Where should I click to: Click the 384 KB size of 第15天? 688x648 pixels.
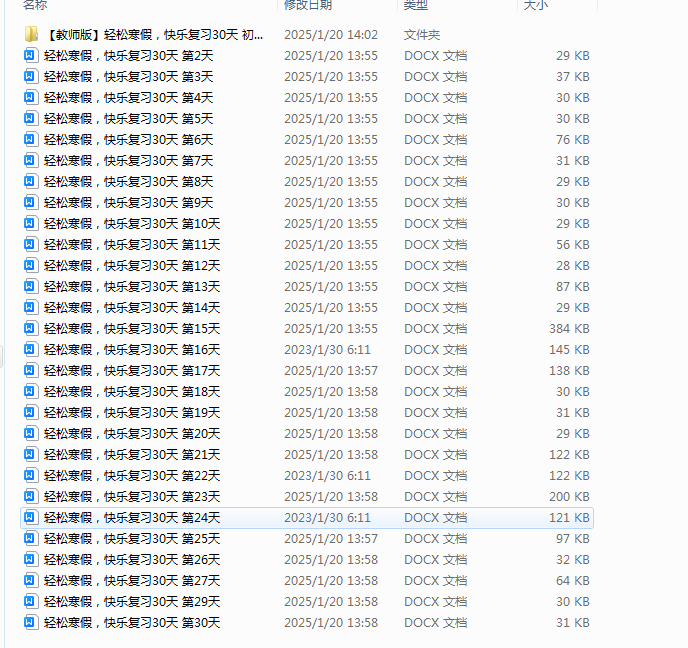click(x=568, y=329)
